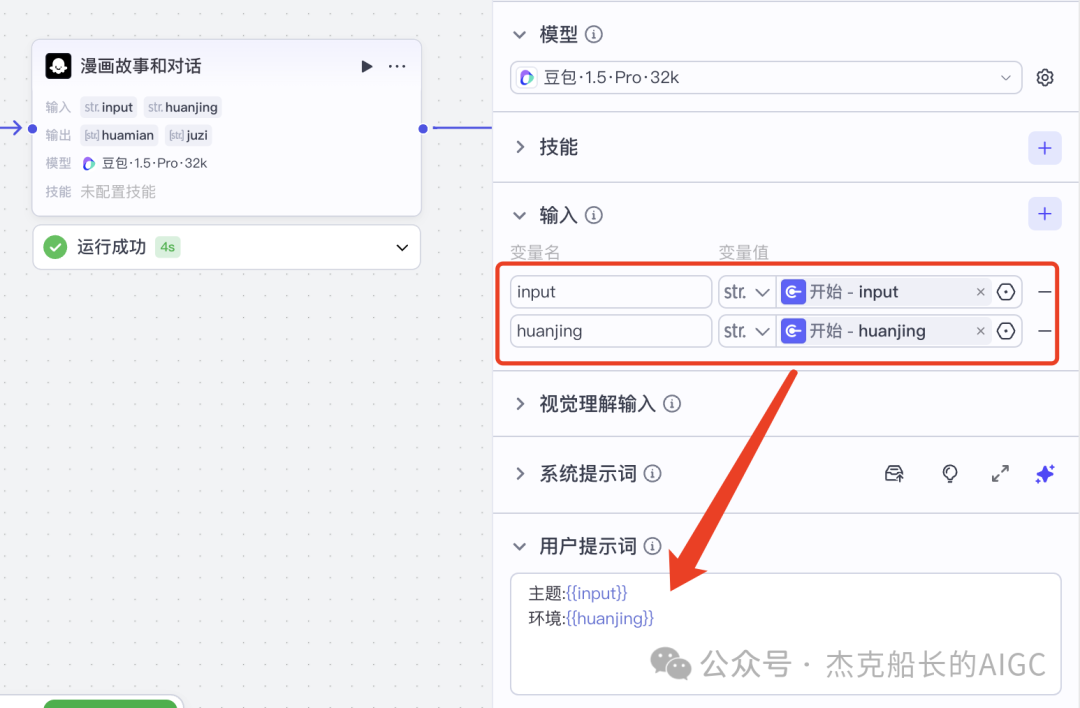
Task: Expand the system prompt editor fullscreen
Action: (1000, 474)
